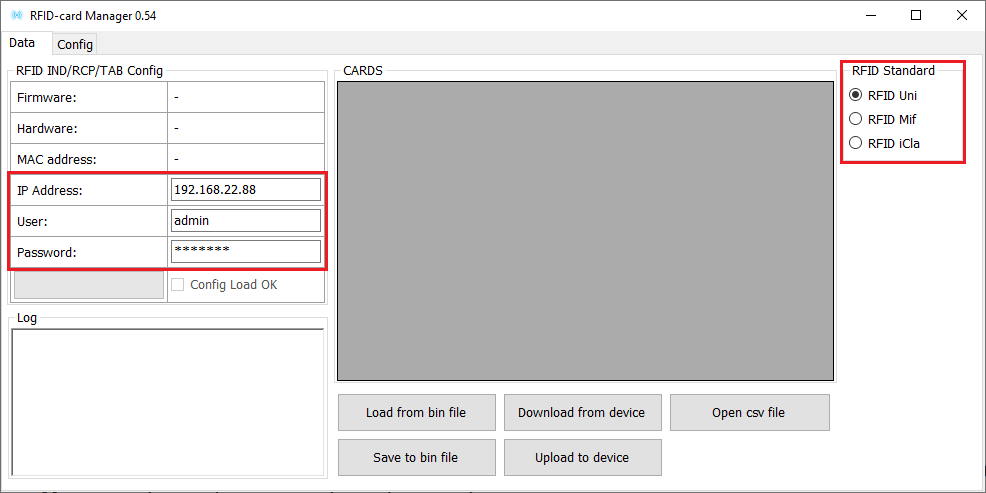This screenshot has height=493, width=986.
Task: Click the RFID-card Manager title bar icon
Action: coord(16,16)
